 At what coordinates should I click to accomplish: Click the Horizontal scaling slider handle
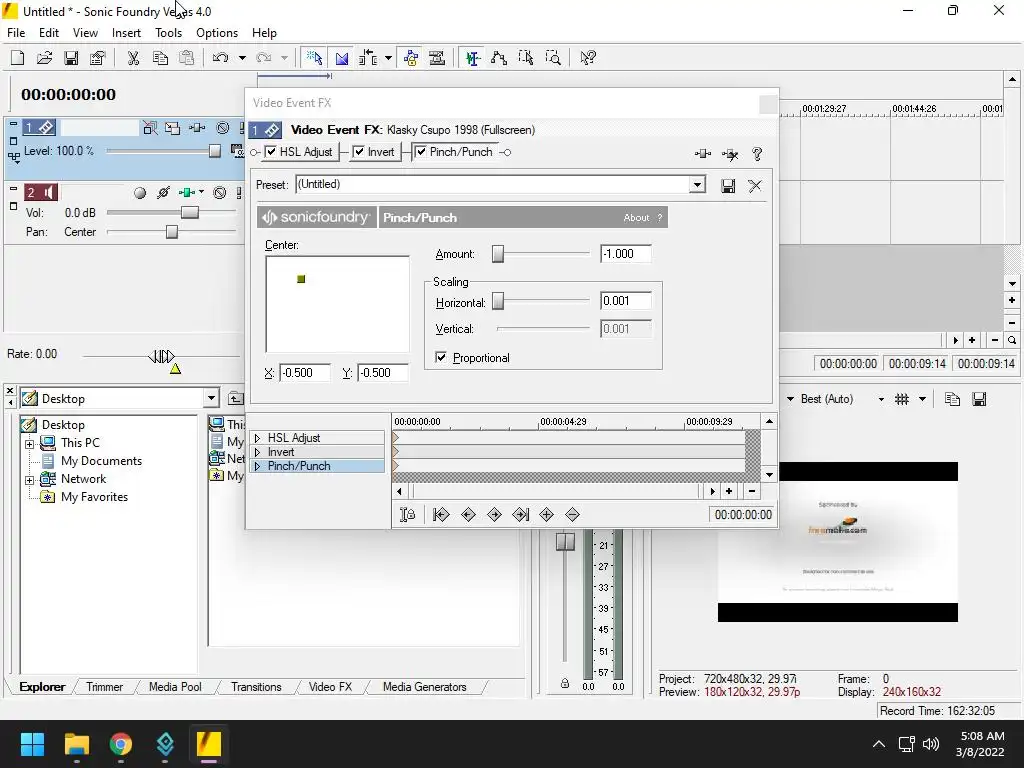coord(498,301)
